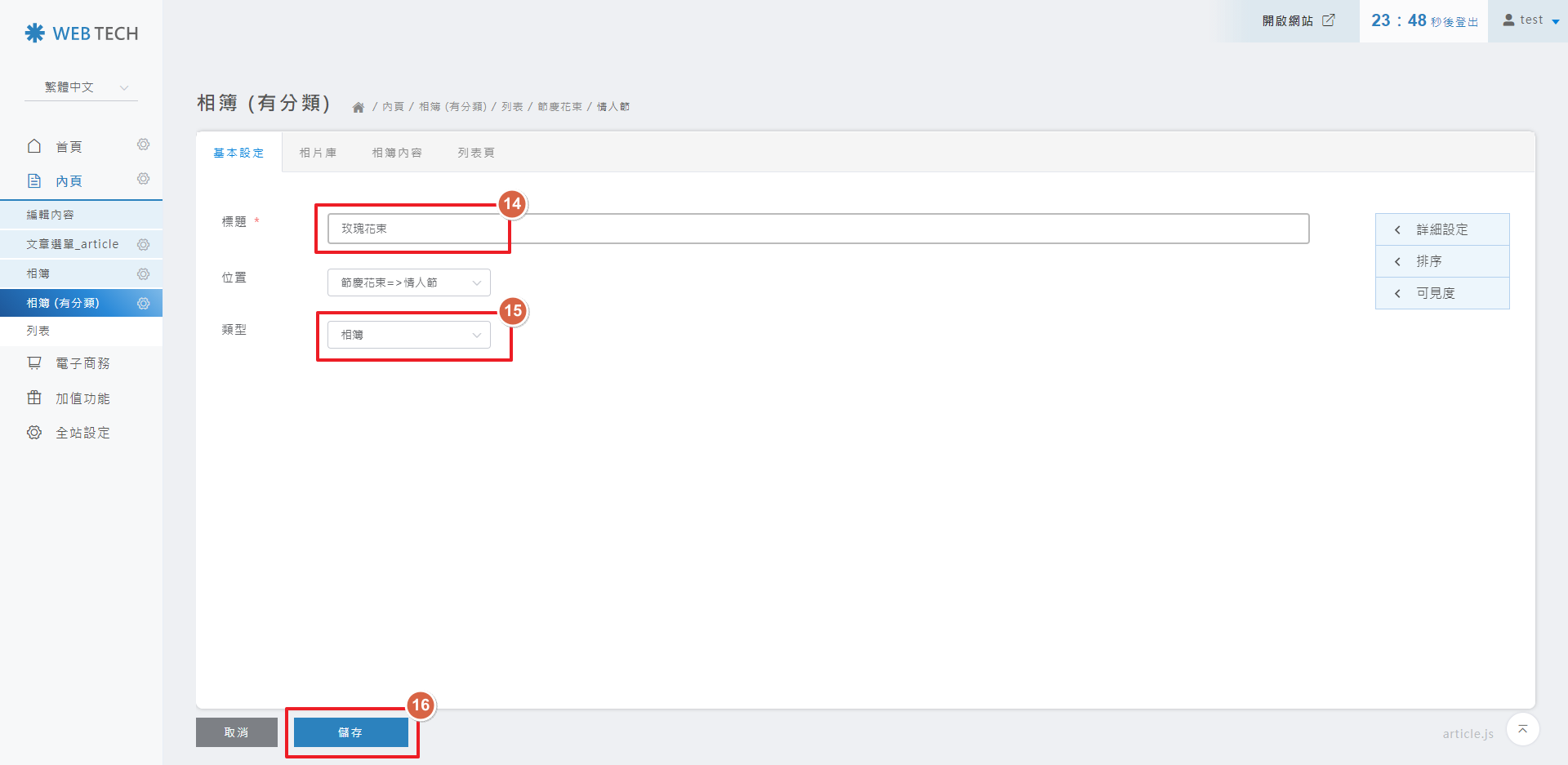
Task: Open the 類型 dropdown showing 相簿
Action: [408, 335]
